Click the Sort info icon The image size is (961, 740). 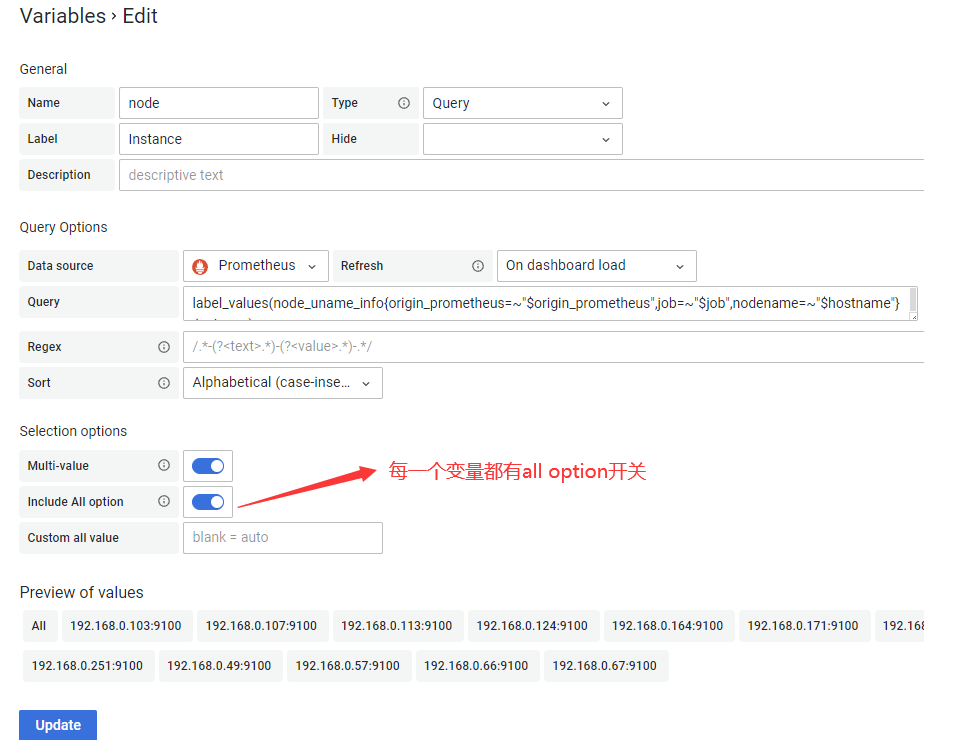(164, 383)
